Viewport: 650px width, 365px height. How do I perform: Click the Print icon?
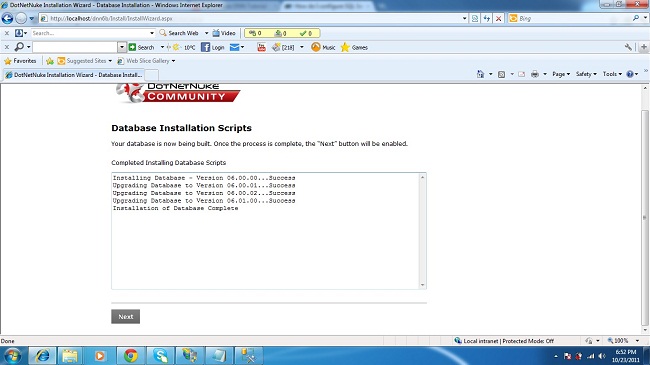pyautogui.click(x=535, y=74)
